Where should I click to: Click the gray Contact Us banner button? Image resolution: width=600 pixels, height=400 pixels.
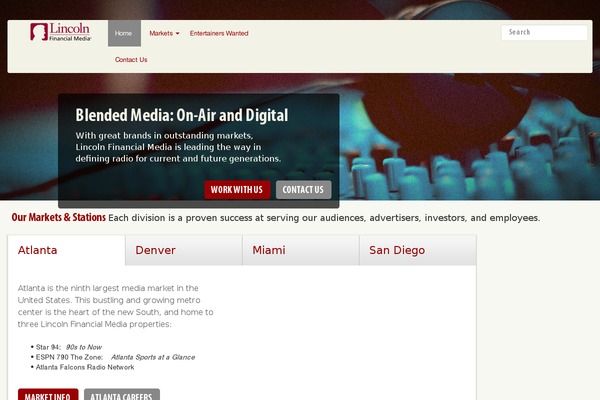303,189
